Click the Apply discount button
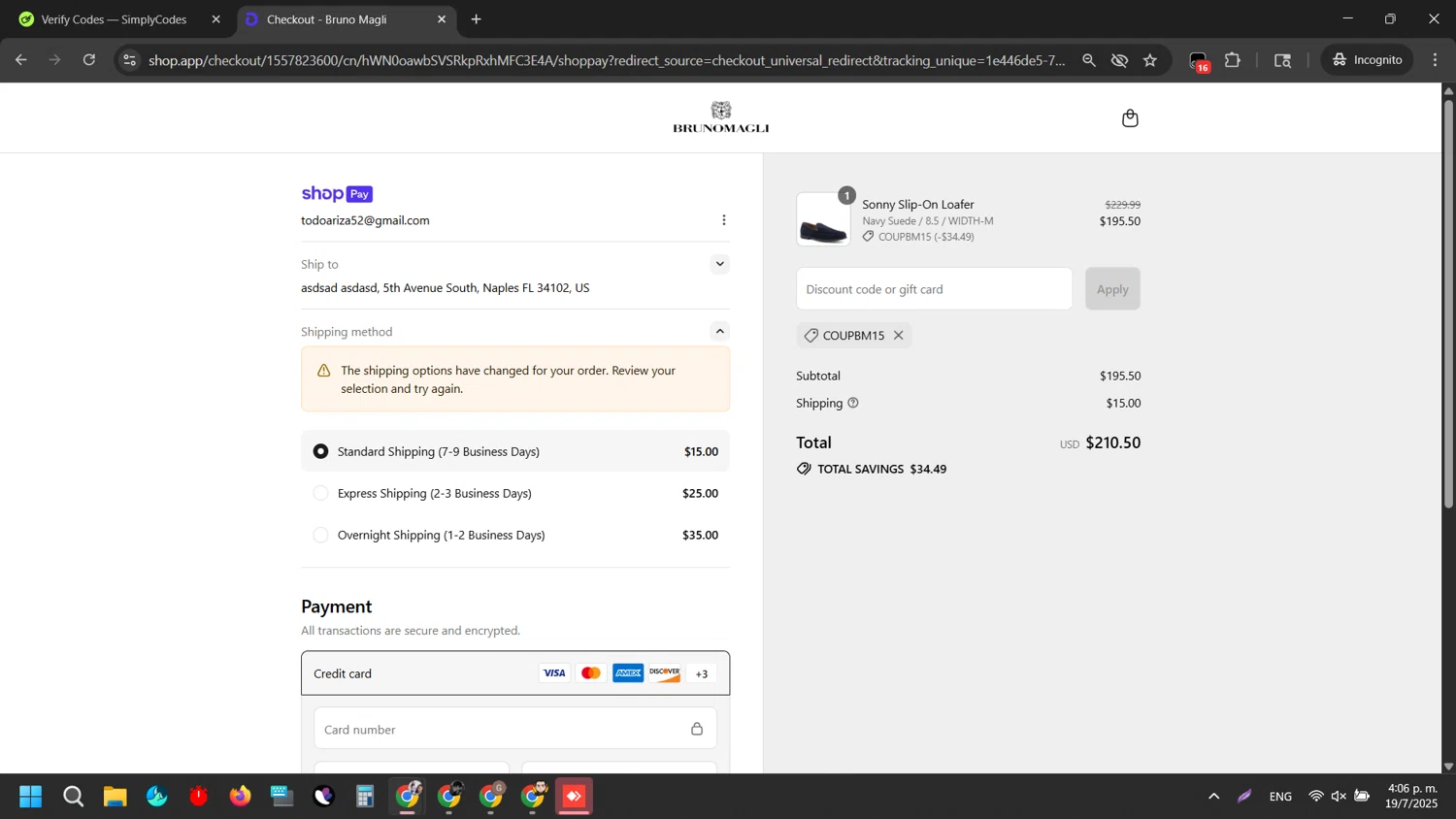1456x819 pixels. pos(1112,289)
